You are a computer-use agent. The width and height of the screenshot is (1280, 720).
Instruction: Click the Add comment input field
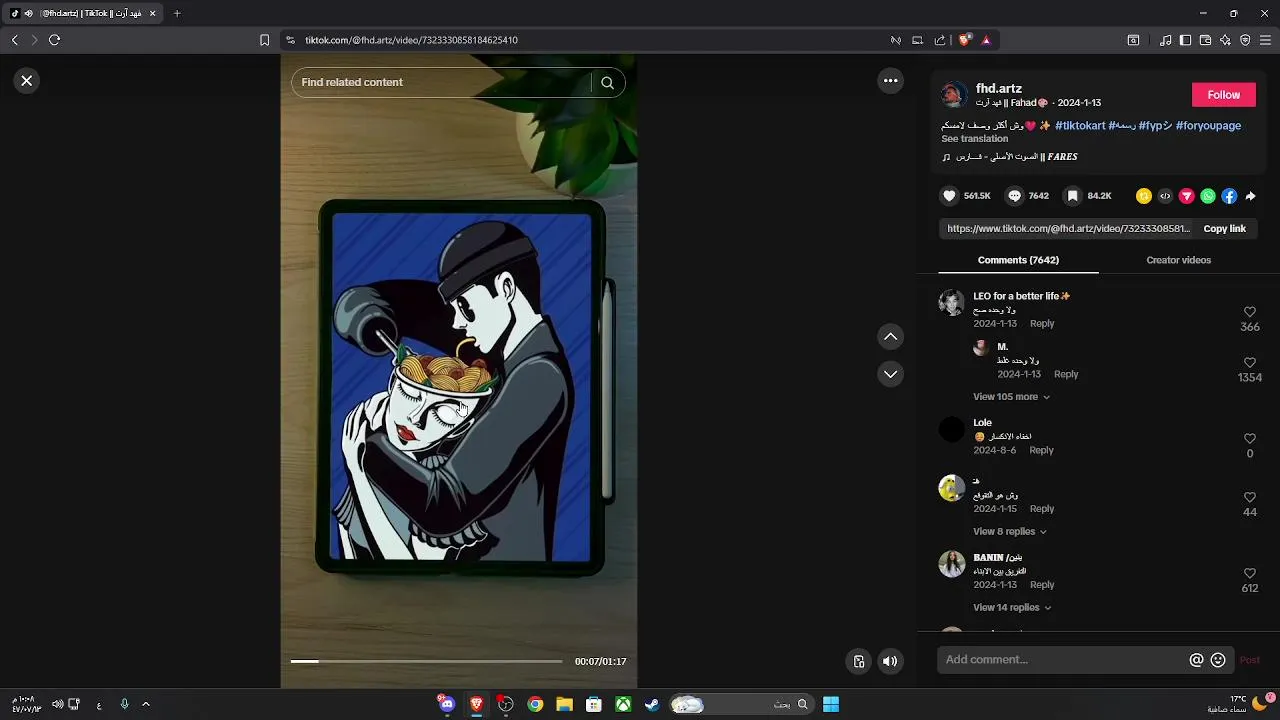pos(1062,660)
